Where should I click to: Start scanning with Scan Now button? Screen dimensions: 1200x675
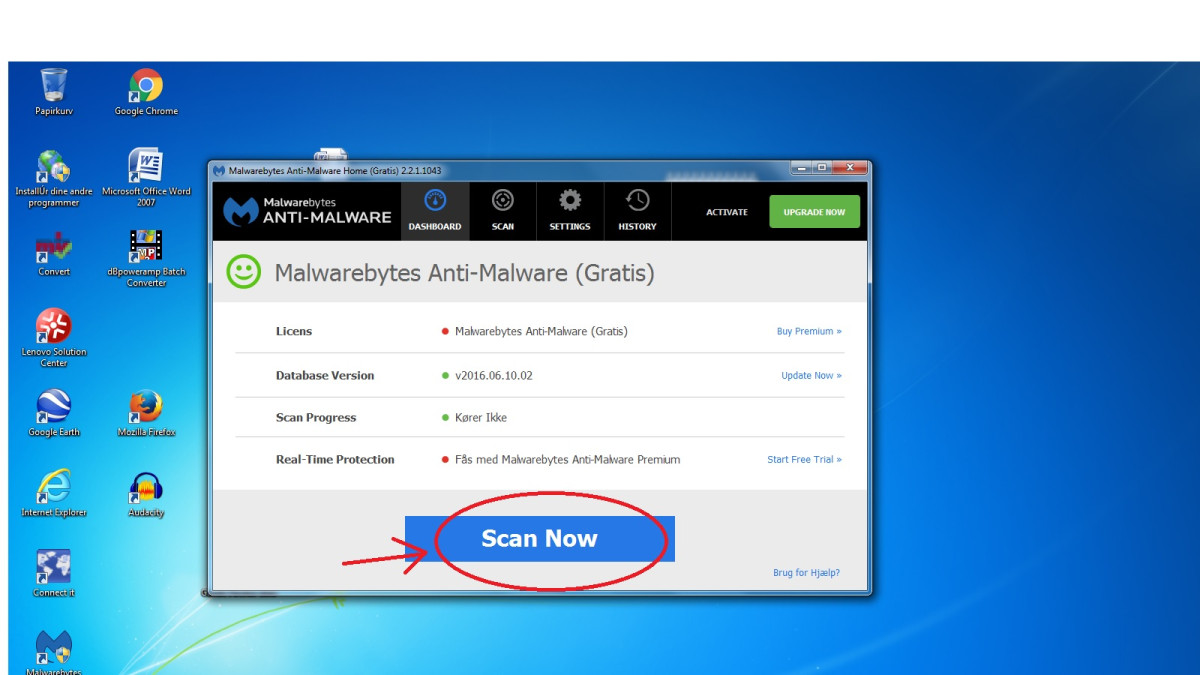(540, 539)
